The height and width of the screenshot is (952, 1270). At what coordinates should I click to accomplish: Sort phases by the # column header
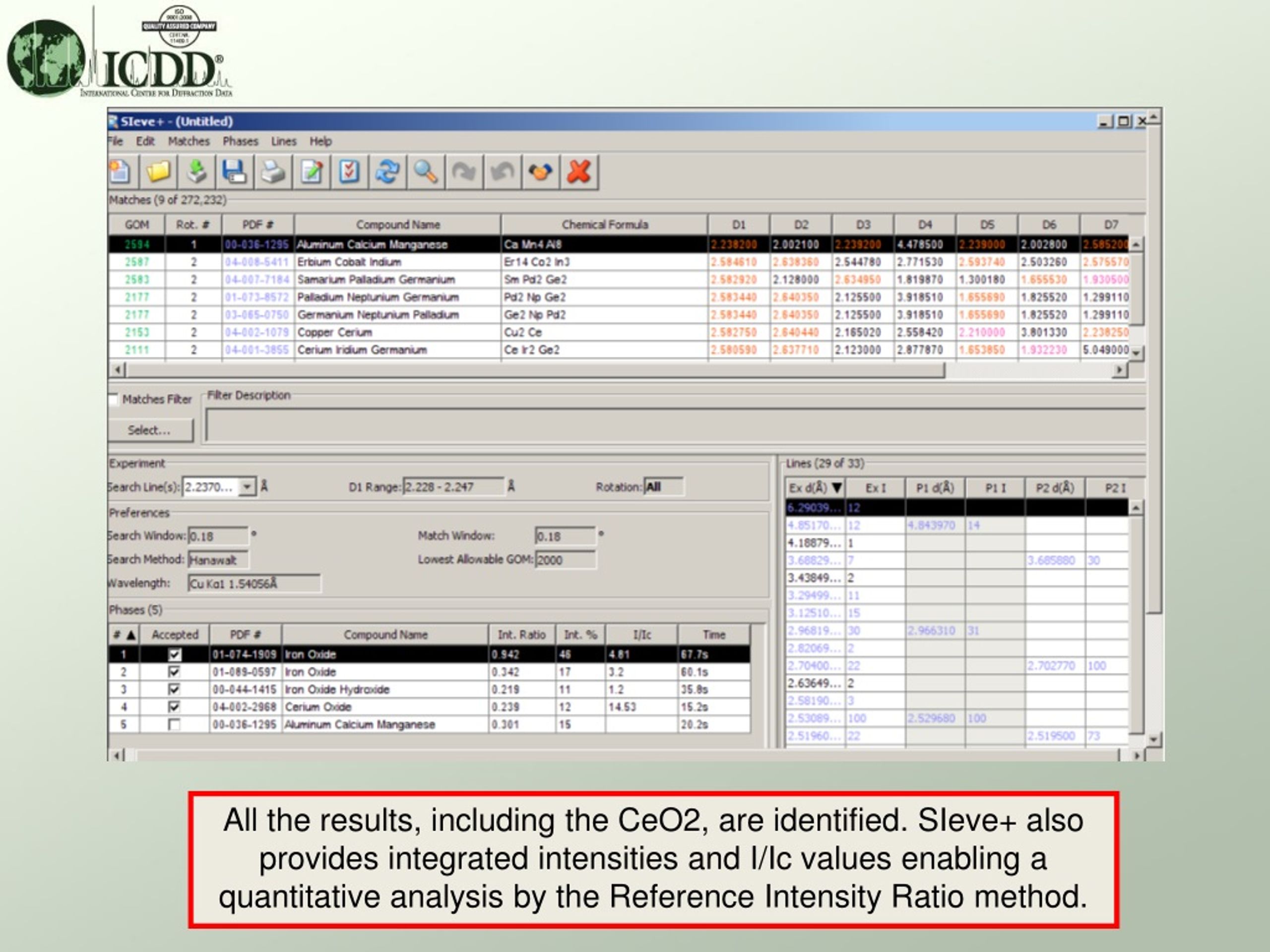tap(124, 635)
